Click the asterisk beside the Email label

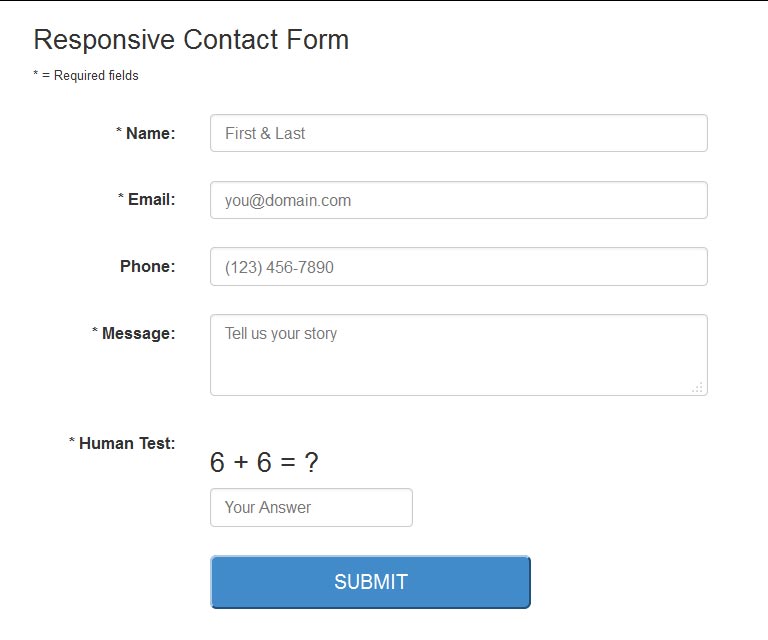[121, 198]
